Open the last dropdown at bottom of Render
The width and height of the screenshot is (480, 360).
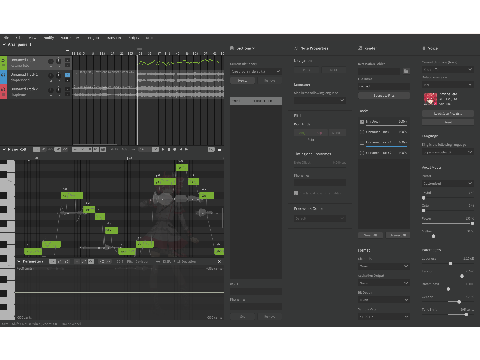coord(384,316)
